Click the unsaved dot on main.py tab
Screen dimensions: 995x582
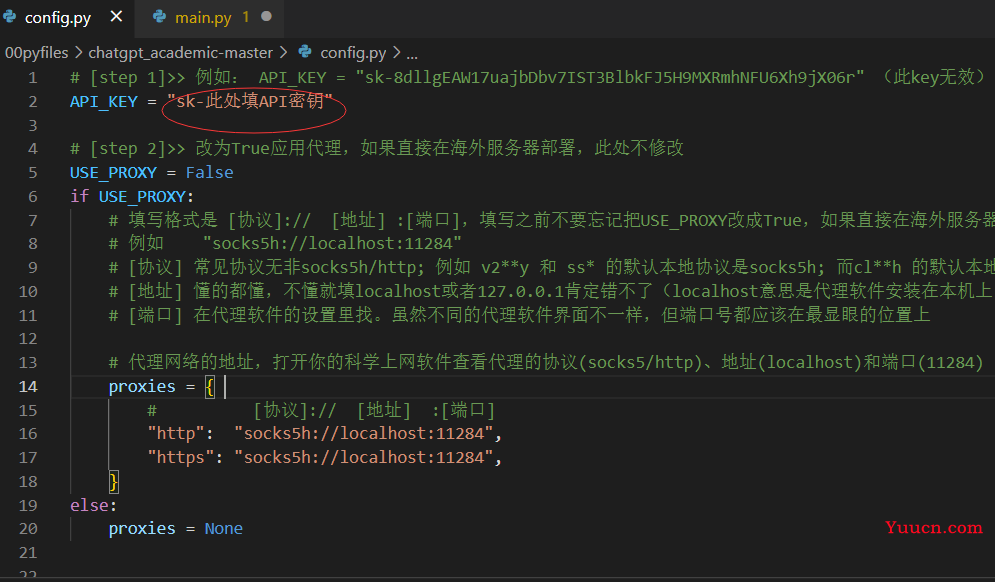coord(267,17)
